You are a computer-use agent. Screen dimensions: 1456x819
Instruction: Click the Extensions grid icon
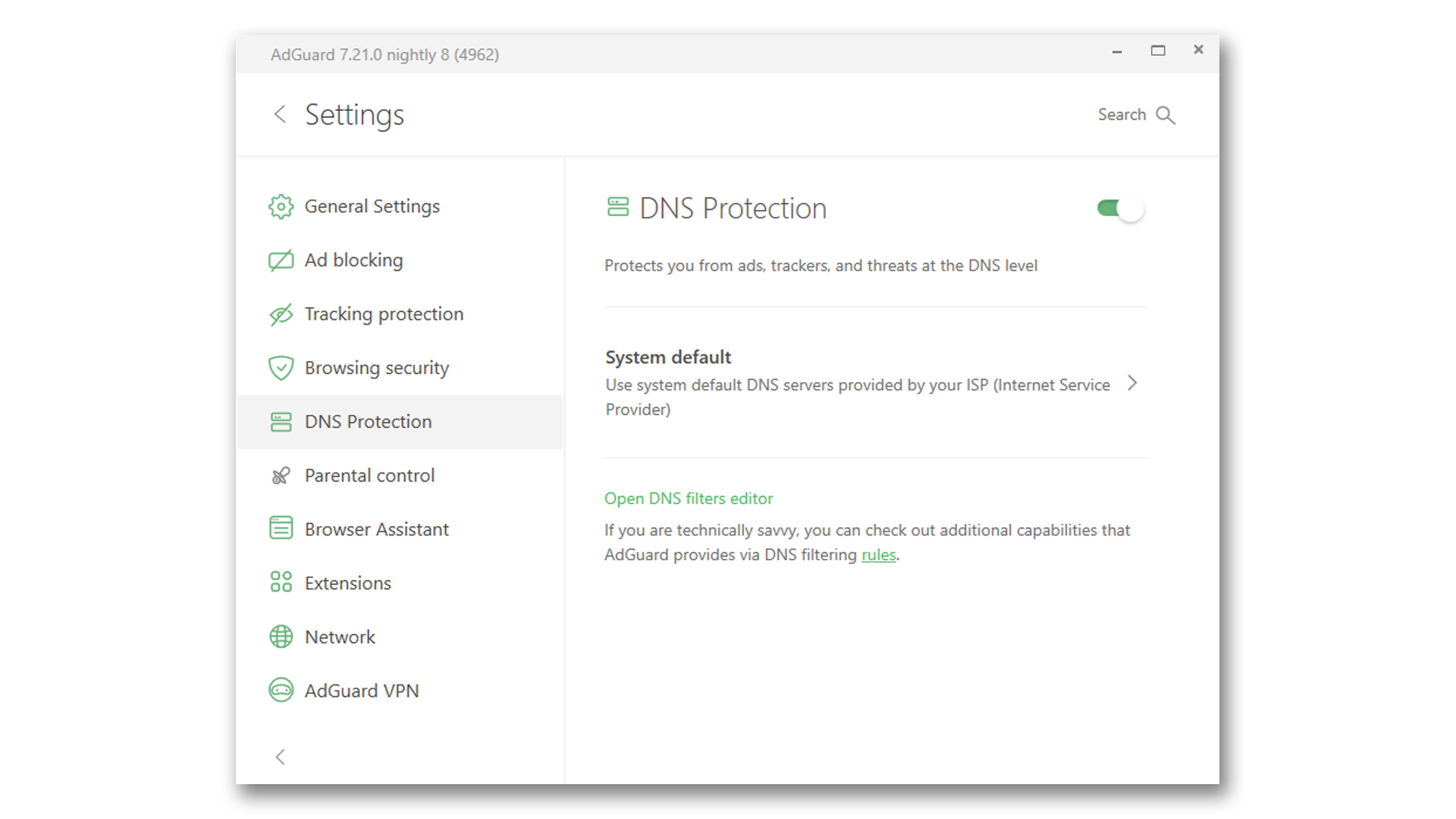(x=281, y=582)
